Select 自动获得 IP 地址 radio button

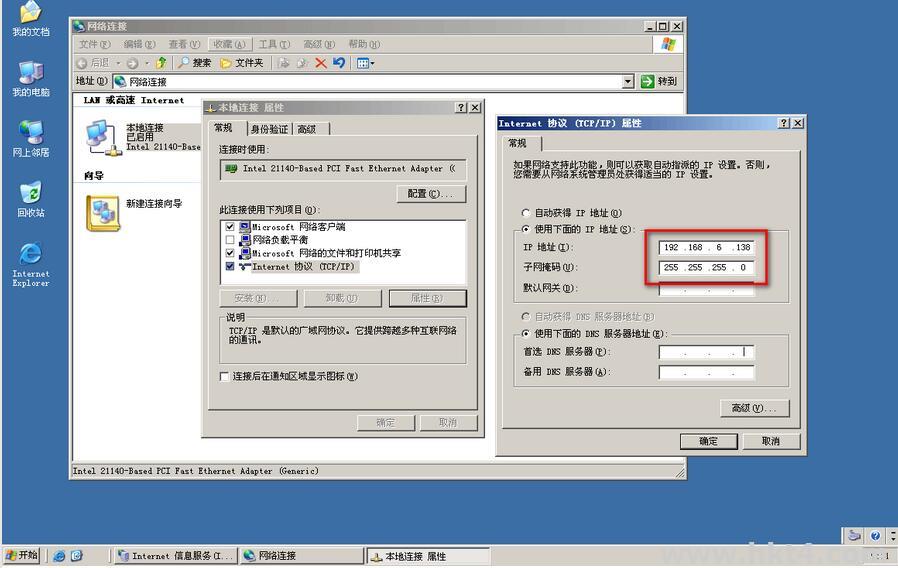525,212
